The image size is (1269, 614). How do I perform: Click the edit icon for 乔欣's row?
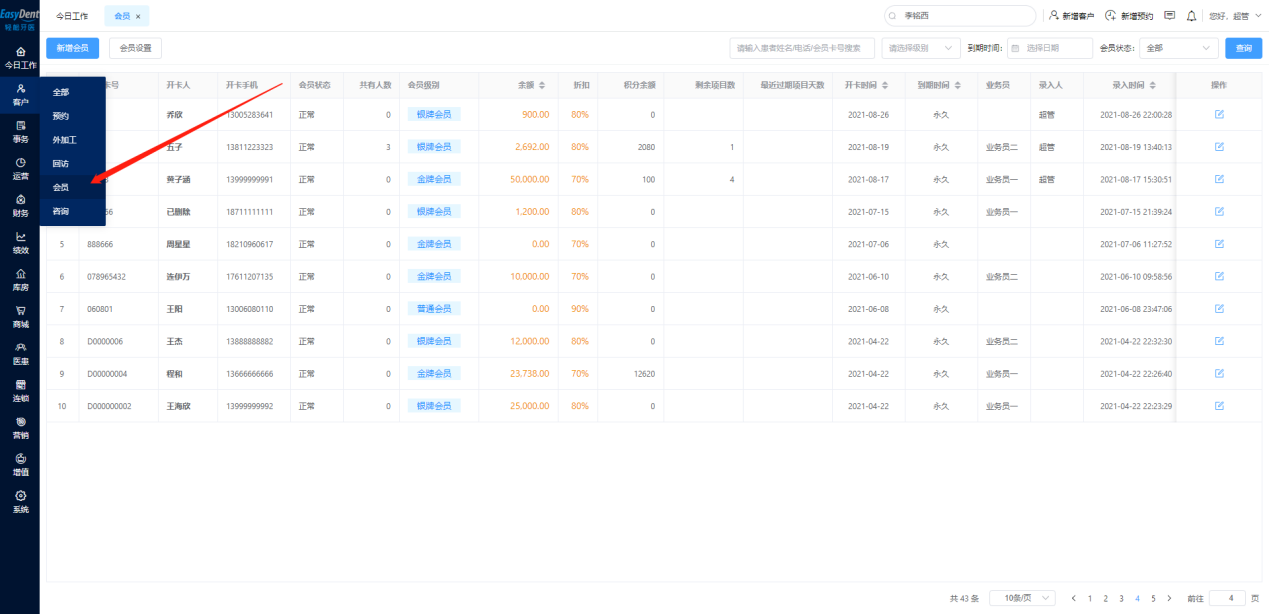(1219, 114)
